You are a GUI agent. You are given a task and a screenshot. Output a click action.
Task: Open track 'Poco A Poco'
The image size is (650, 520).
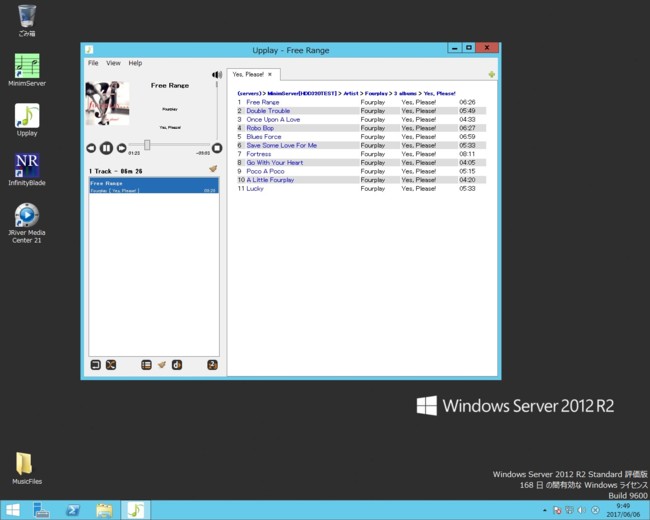coord(265,171)
